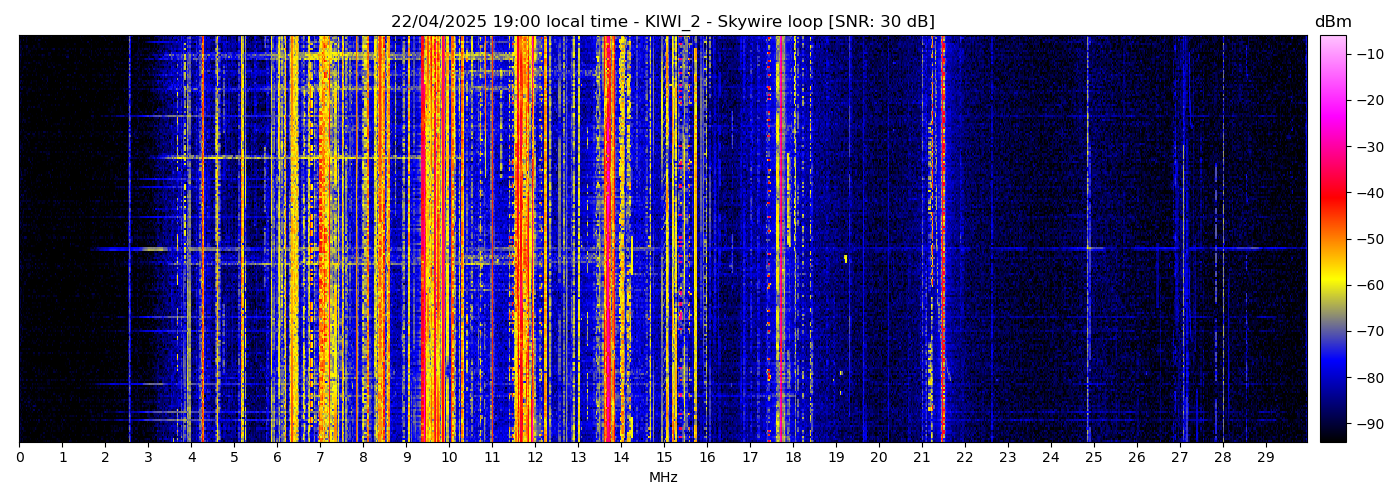The height and width of the screenshot is (500, 1400).
Task: Click the red signal line near 21.5 MHz
Action: (942, 240)
